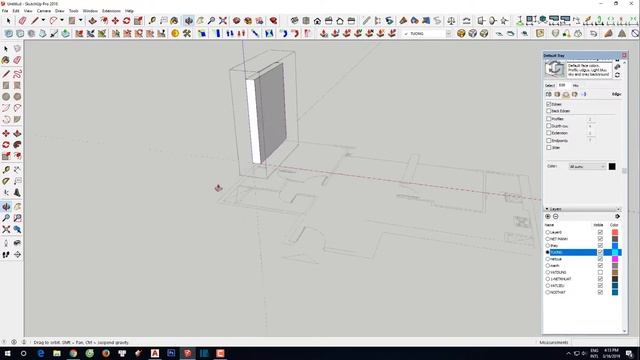Select the Rotate tool in top toolbar

(127, 20)
